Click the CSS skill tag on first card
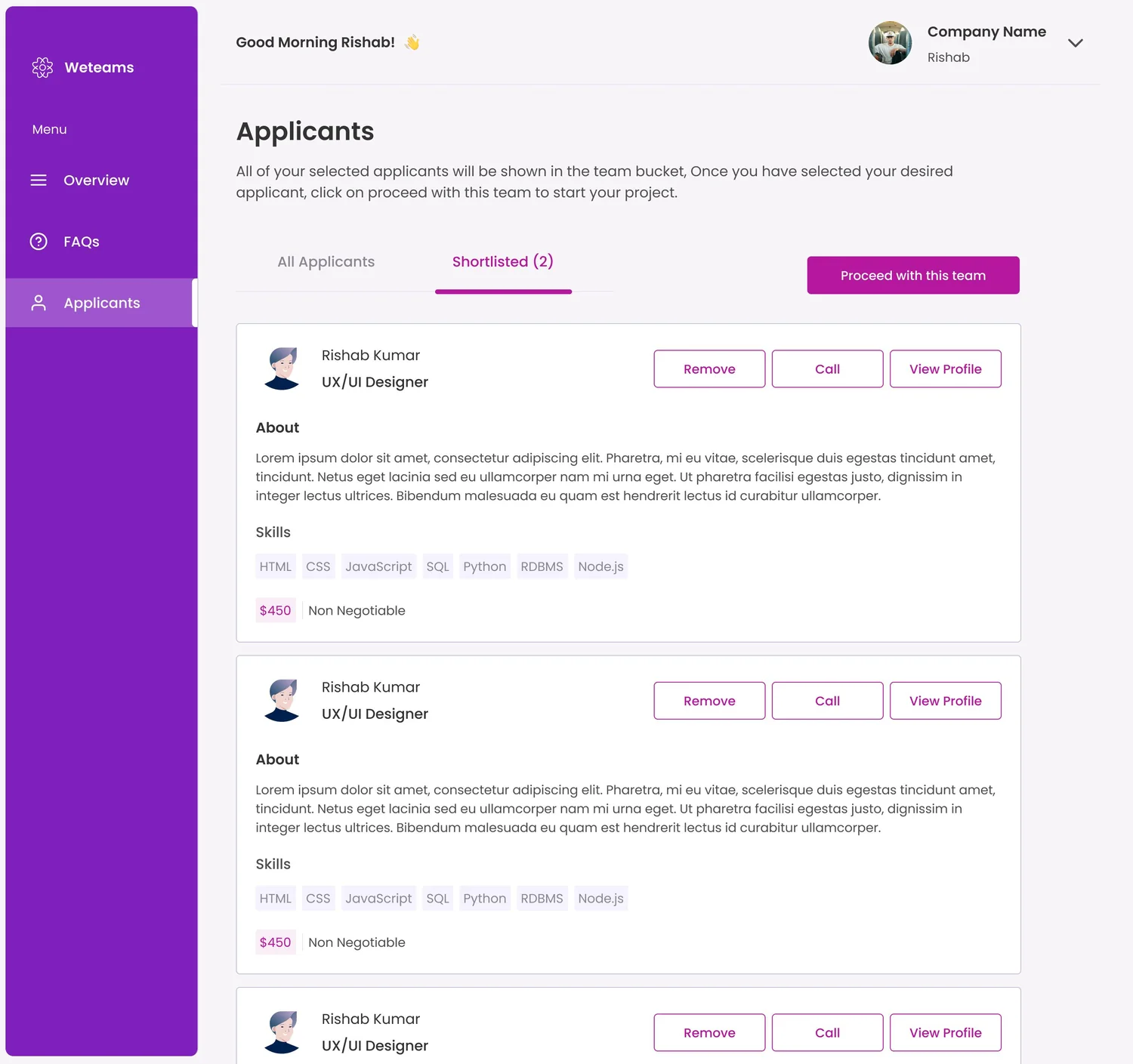Screen dimensions: 1133x1064 point(318,566)
